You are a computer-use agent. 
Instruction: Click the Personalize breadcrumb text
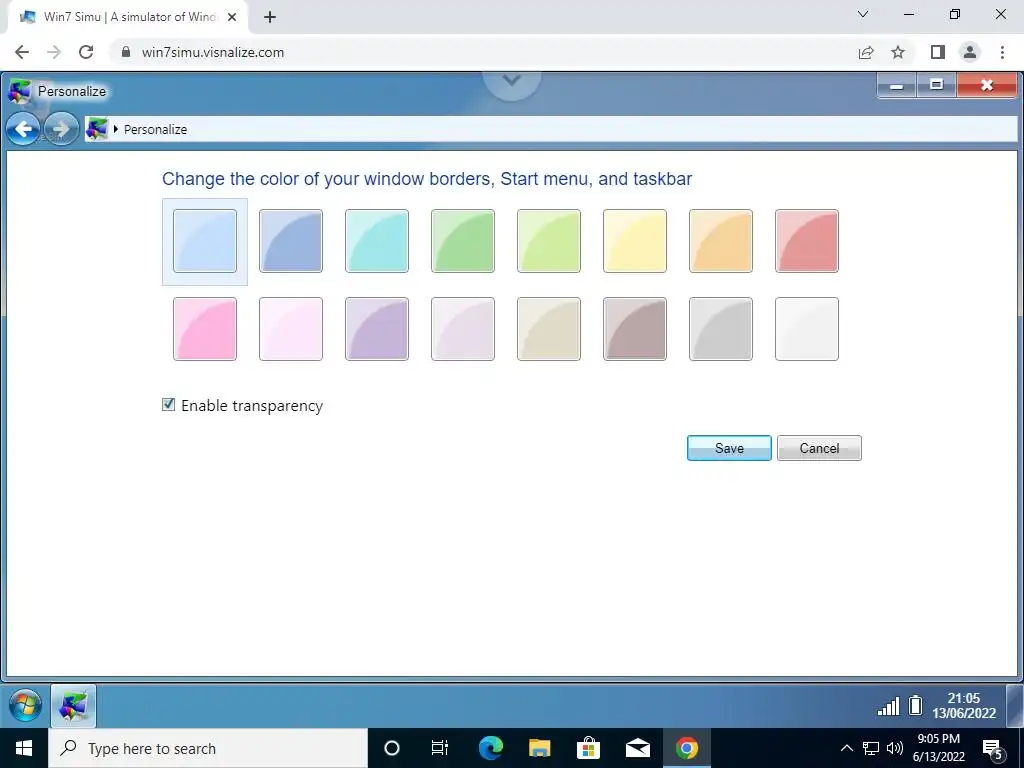(155, 129)
